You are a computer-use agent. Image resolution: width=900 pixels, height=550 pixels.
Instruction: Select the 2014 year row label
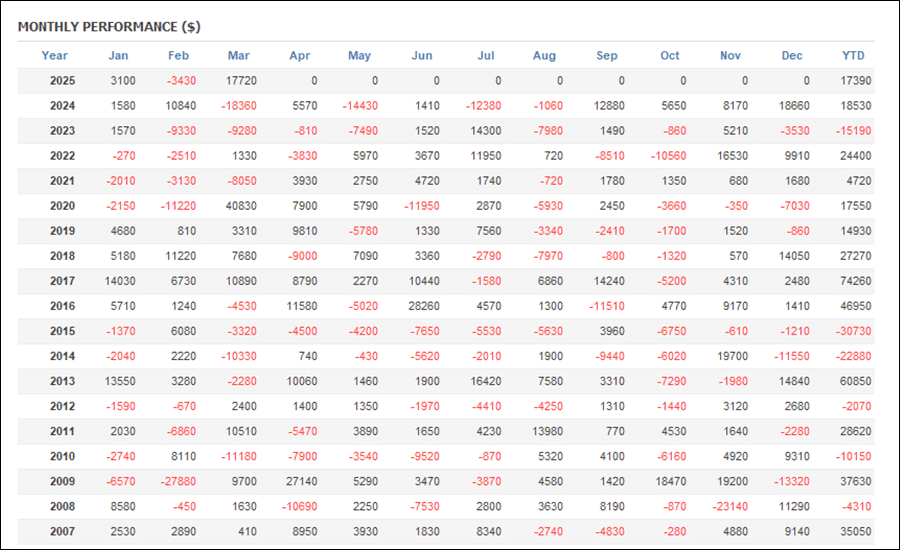click(63, 356)
